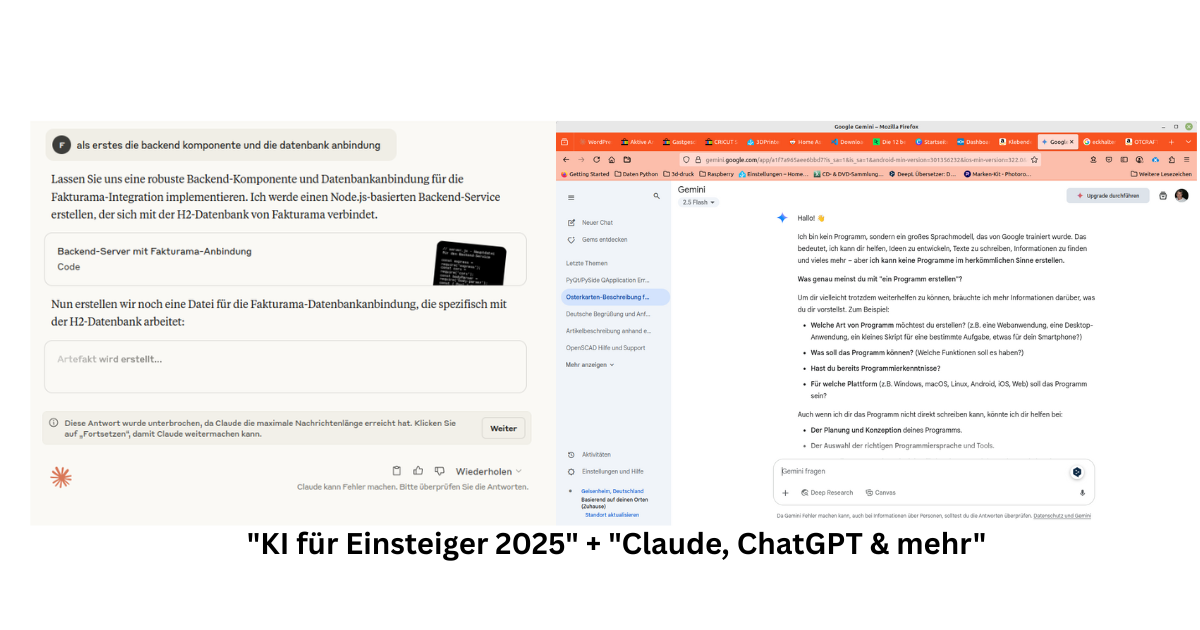Open the Wiederholen dropdown in Claude
1200x630 pixels.
[x=489, y=471]
